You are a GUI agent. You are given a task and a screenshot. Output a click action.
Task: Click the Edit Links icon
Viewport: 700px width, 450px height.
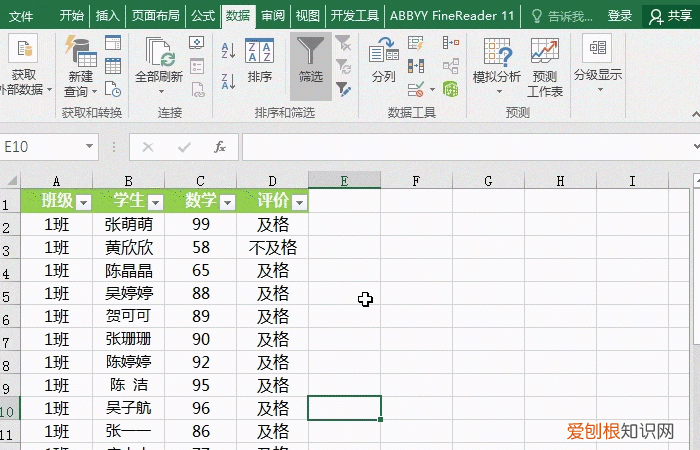click(x=197, y=89)
